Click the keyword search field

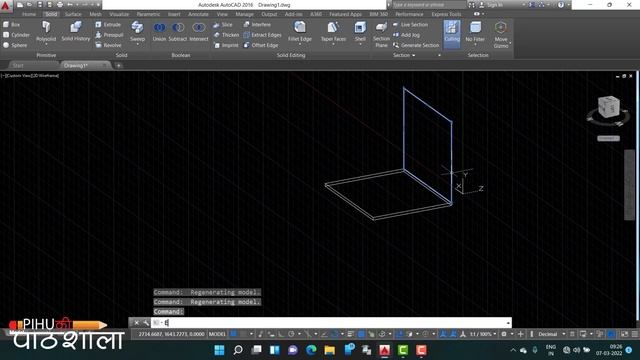point(429,5)
